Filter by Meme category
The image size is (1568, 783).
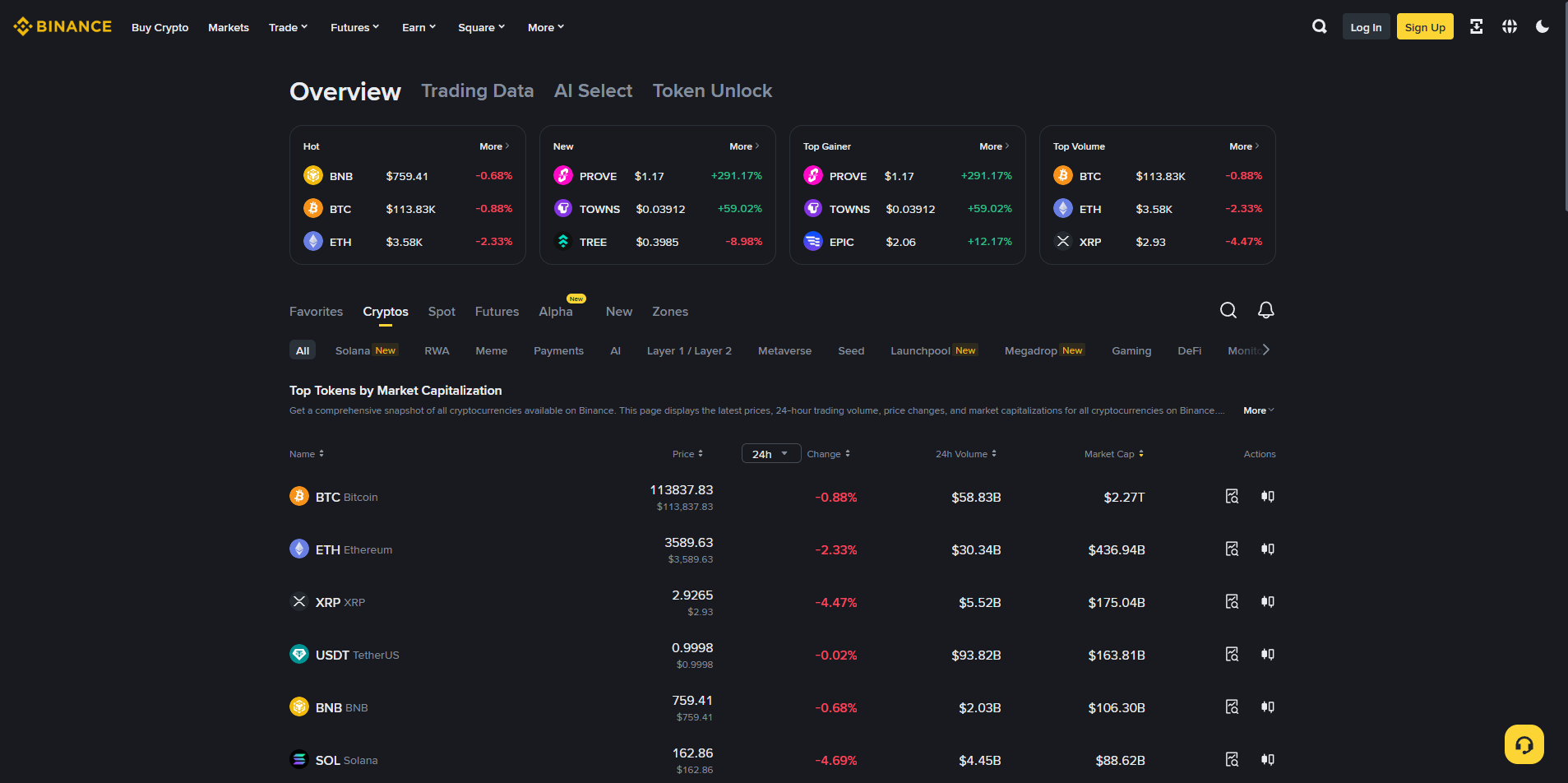pos(492,350)
